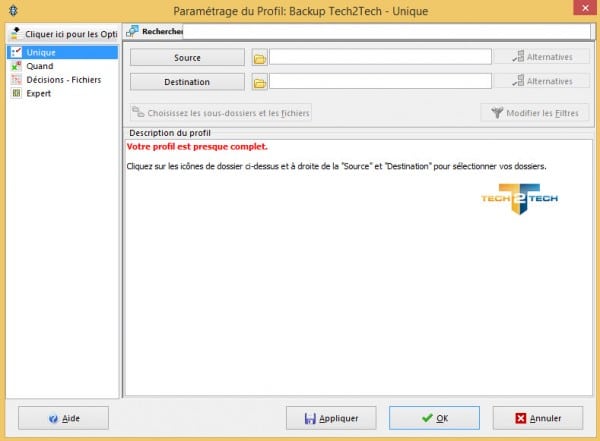
Task: Click the application icon in the title bar
Action: (x=11, y=11)
